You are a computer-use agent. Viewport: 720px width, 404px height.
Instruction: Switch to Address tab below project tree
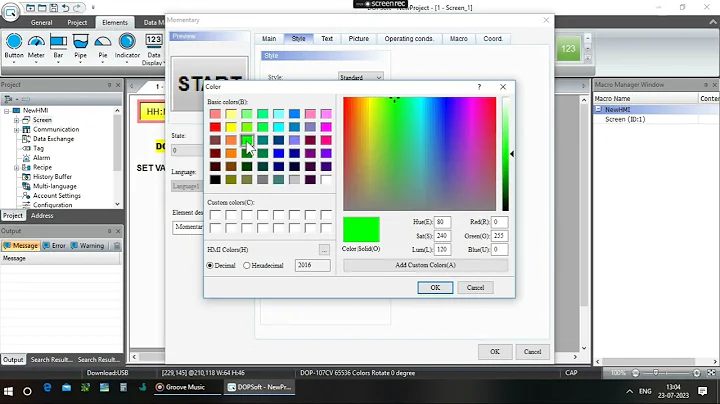pyautogui.click(x=42, y=216)
